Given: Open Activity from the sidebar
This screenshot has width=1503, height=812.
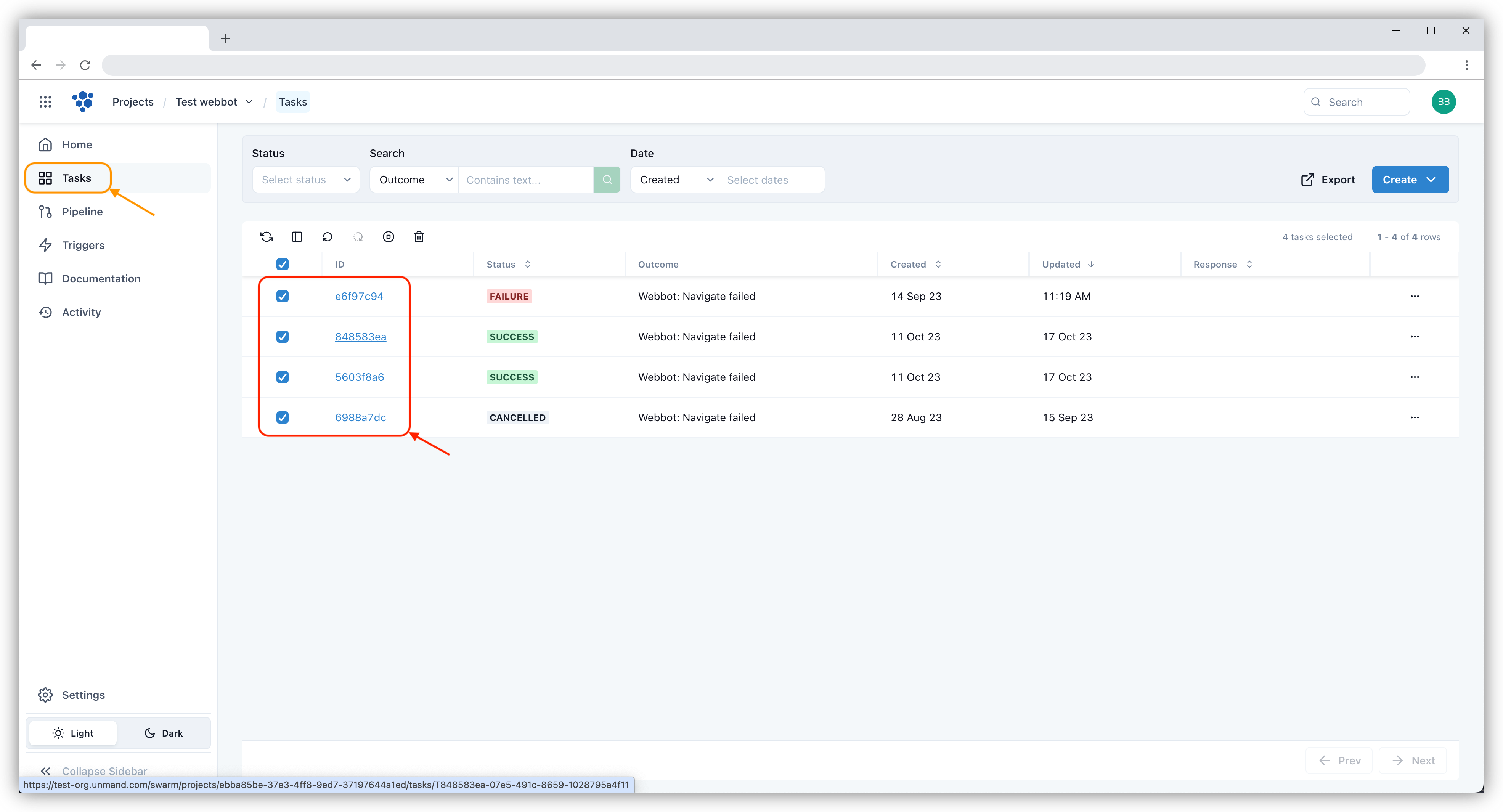Looking at the screenshot, I should pyautogui.click(x=81, y=312).
